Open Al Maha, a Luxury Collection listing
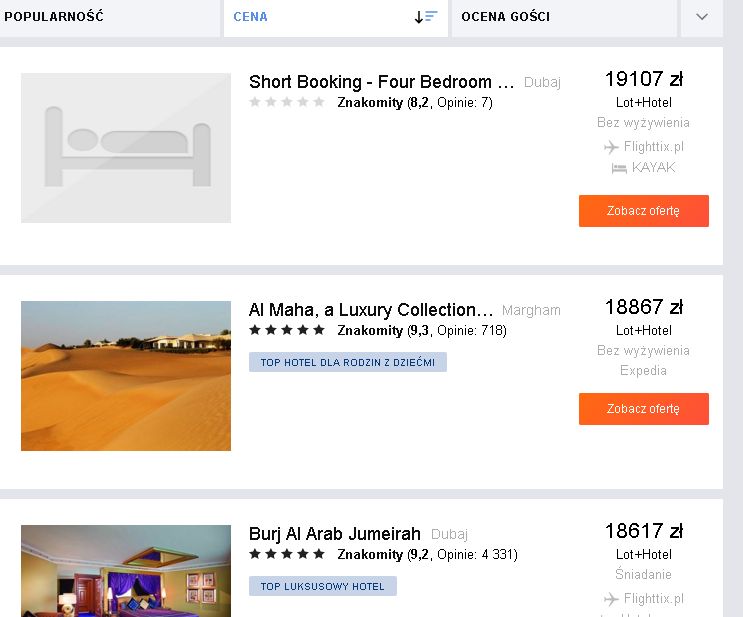The height and width of the screenshot is (617, 743). [x=371, y=310]
